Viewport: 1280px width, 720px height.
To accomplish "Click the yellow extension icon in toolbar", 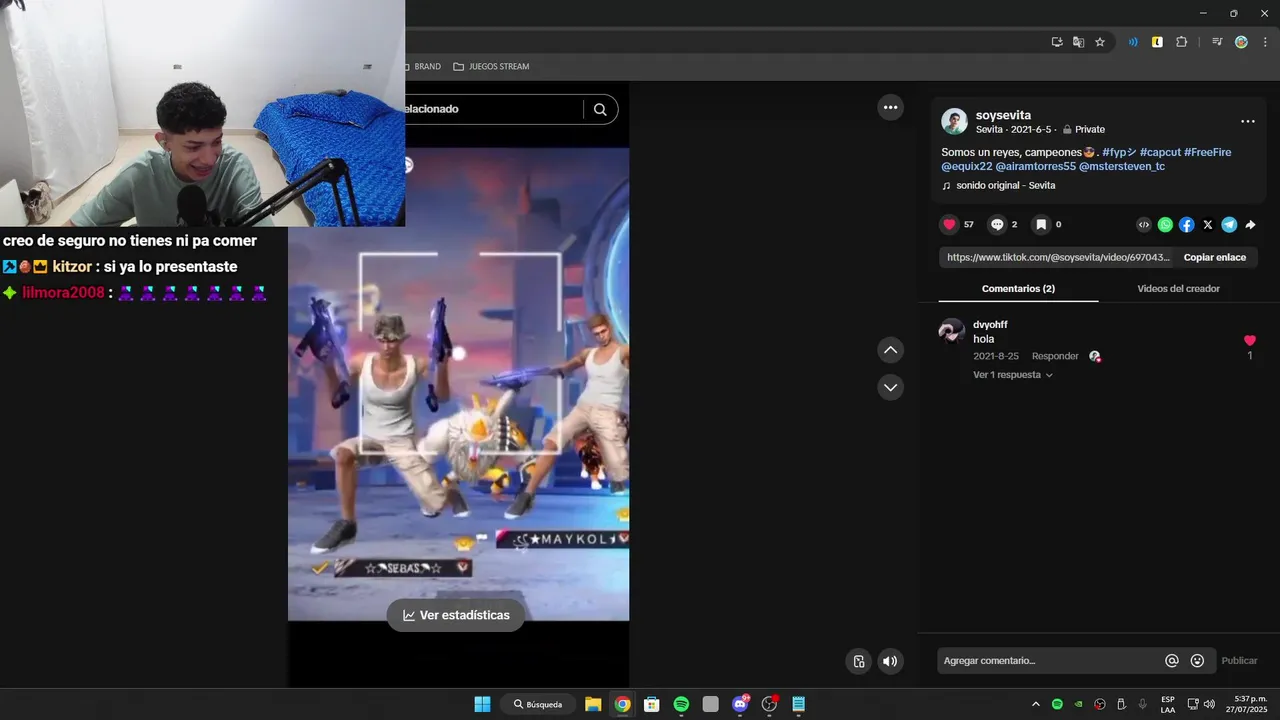I will pyautogui.click(x=1157, y=42).
